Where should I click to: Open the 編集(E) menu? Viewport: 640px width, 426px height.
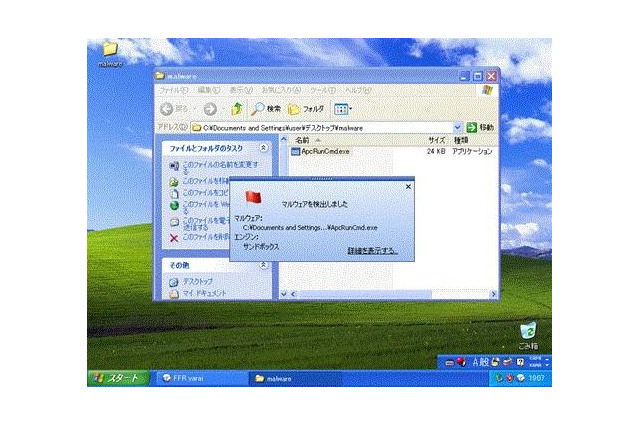pos(209,90)
